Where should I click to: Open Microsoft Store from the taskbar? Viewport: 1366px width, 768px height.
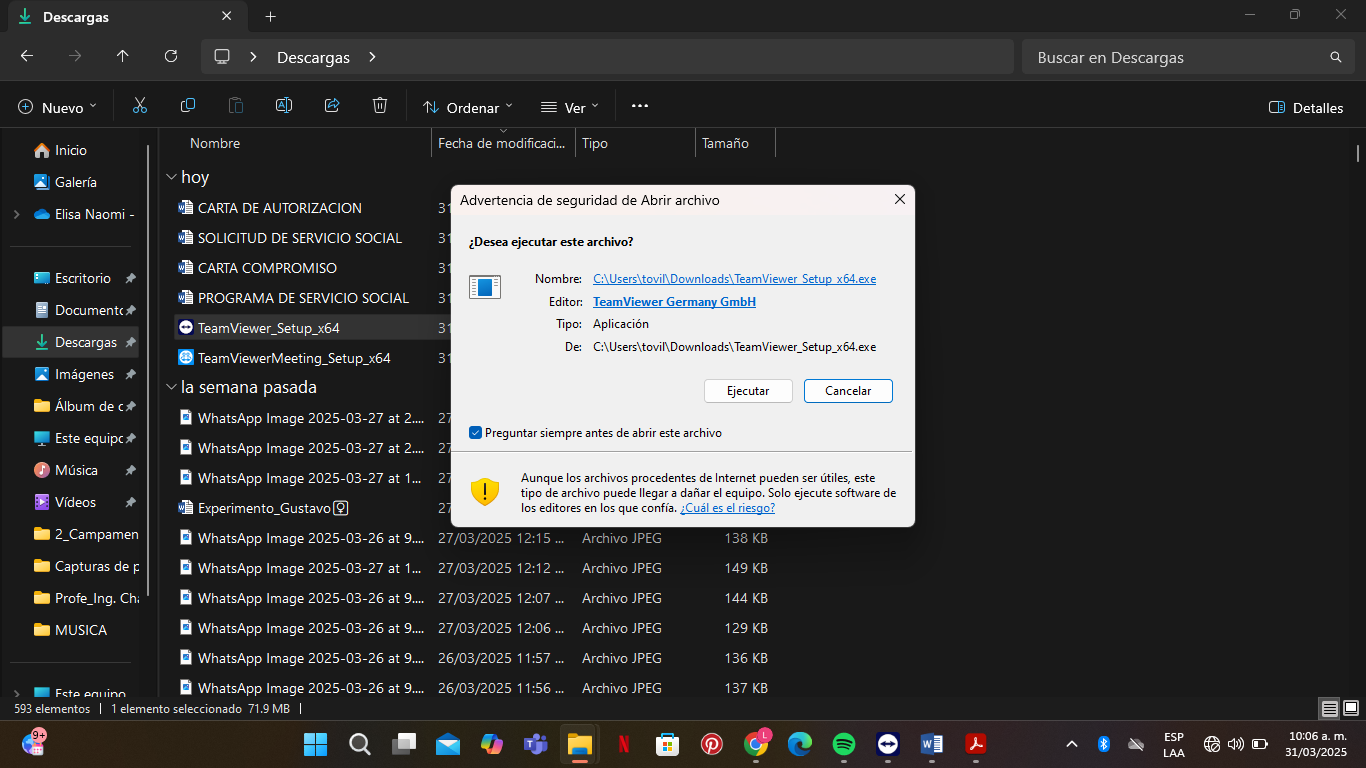click(668, 744)
